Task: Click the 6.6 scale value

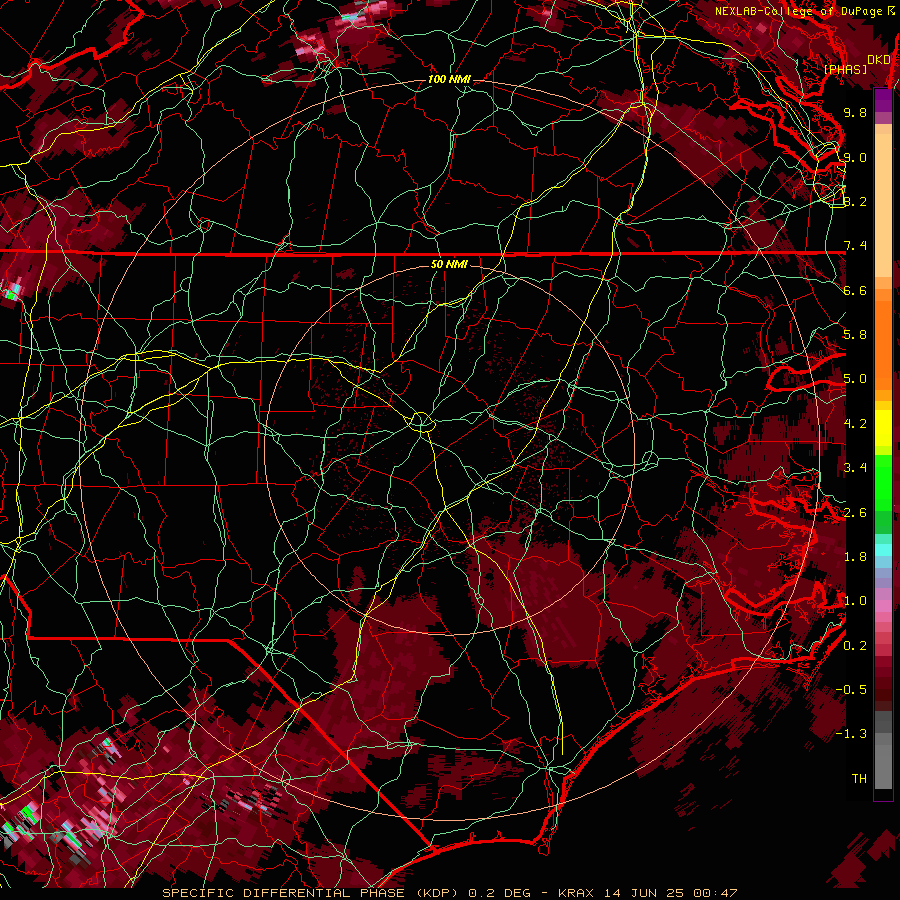Action: 855,290
